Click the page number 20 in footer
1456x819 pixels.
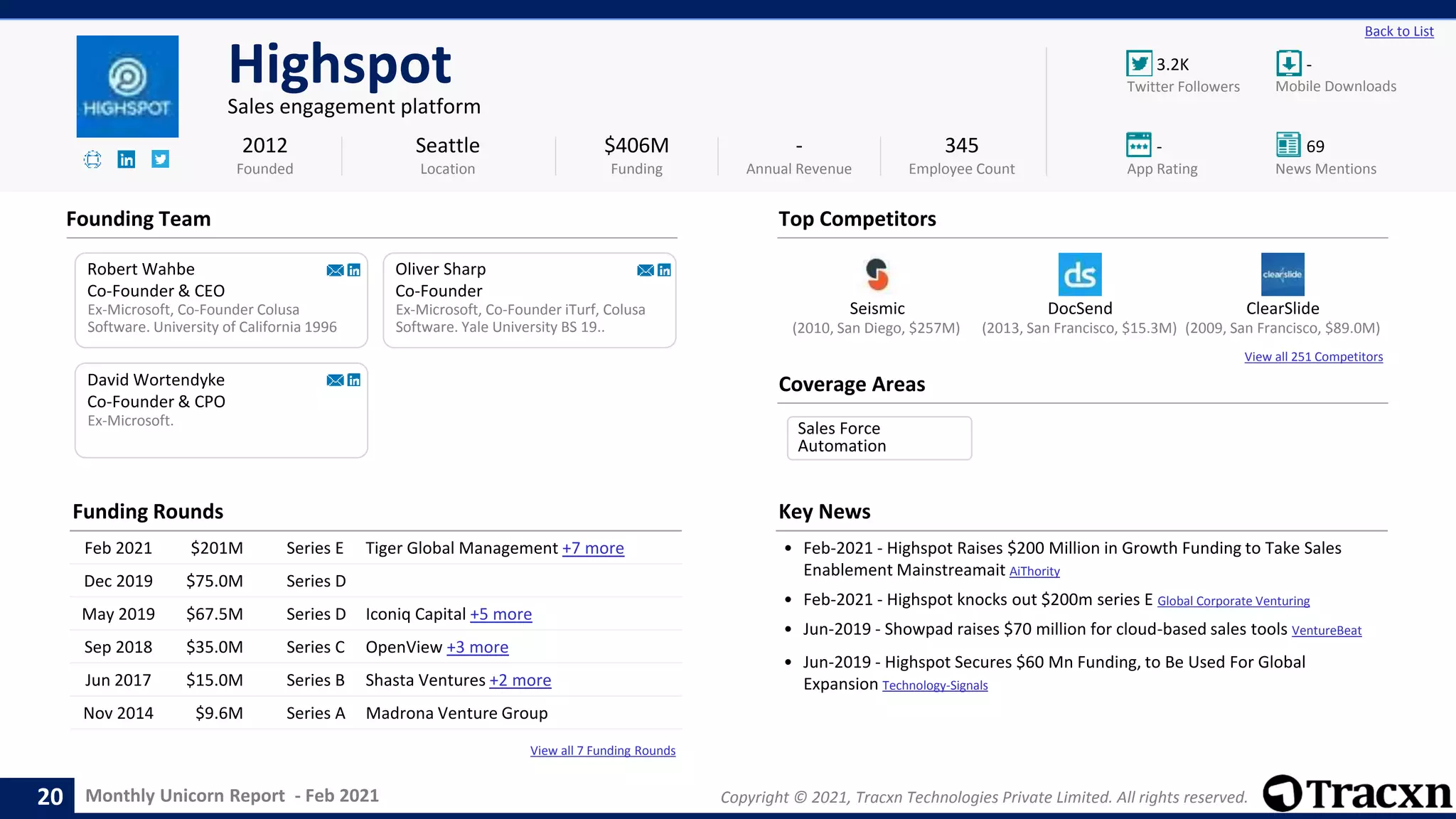(x=50, y=796)
